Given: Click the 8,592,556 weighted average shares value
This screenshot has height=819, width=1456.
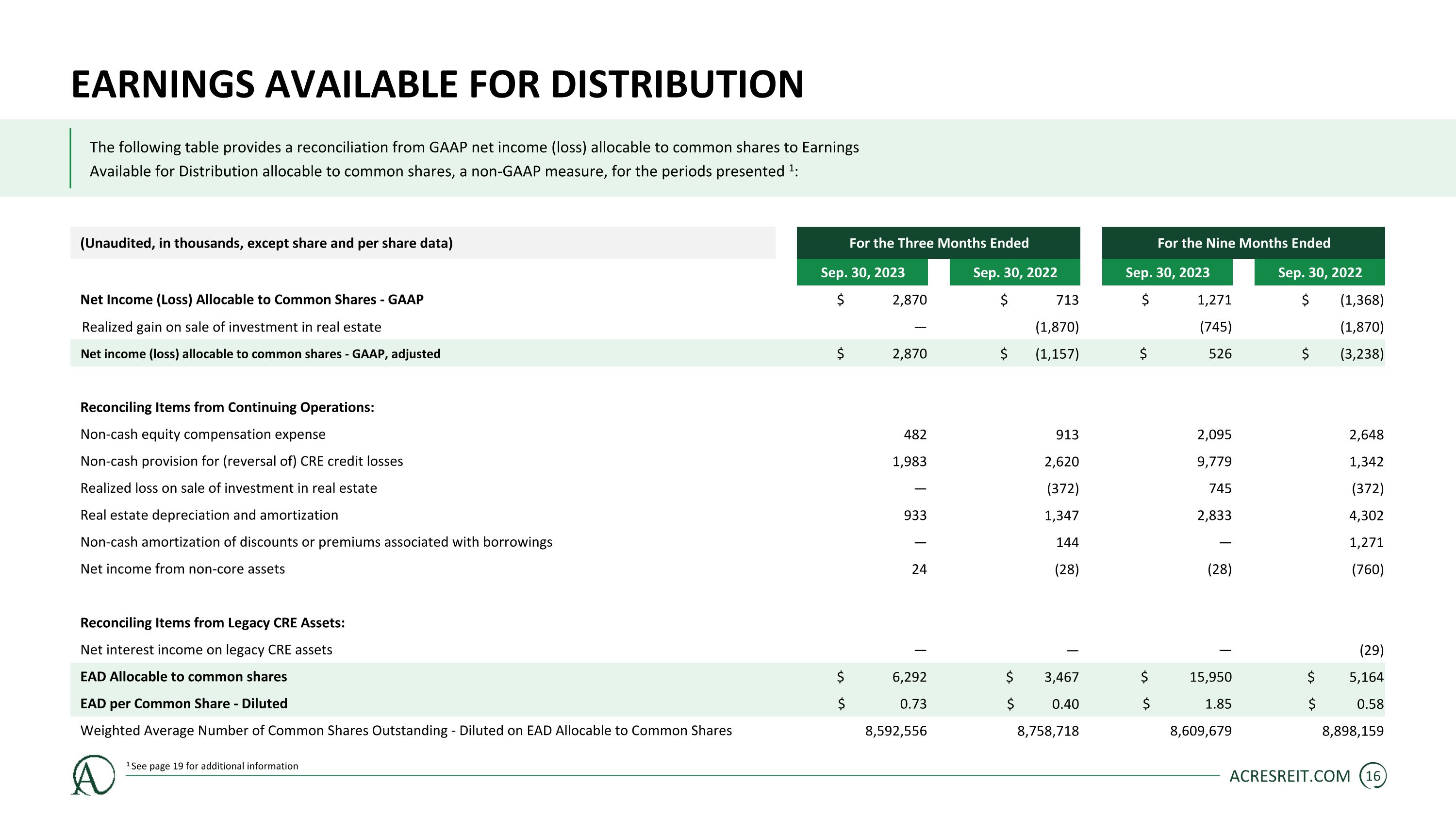Looking at the screenshot, I should 896,731.
